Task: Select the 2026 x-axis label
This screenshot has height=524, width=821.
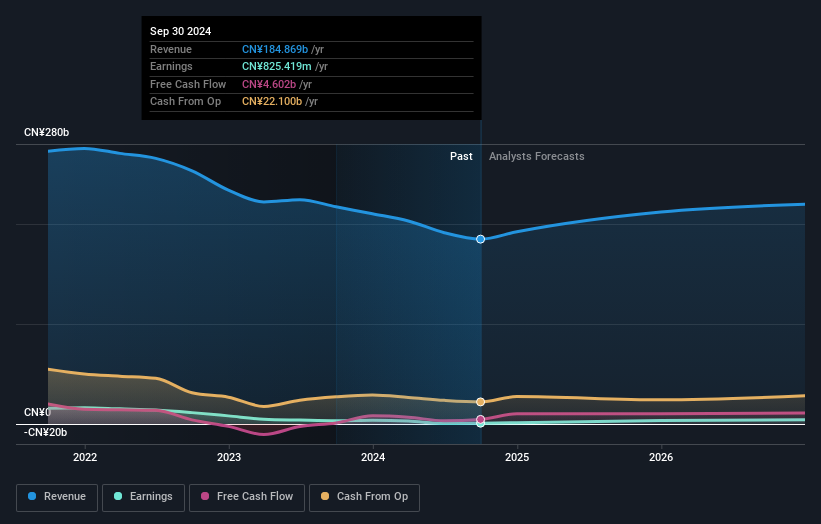Action: [661, 457]
